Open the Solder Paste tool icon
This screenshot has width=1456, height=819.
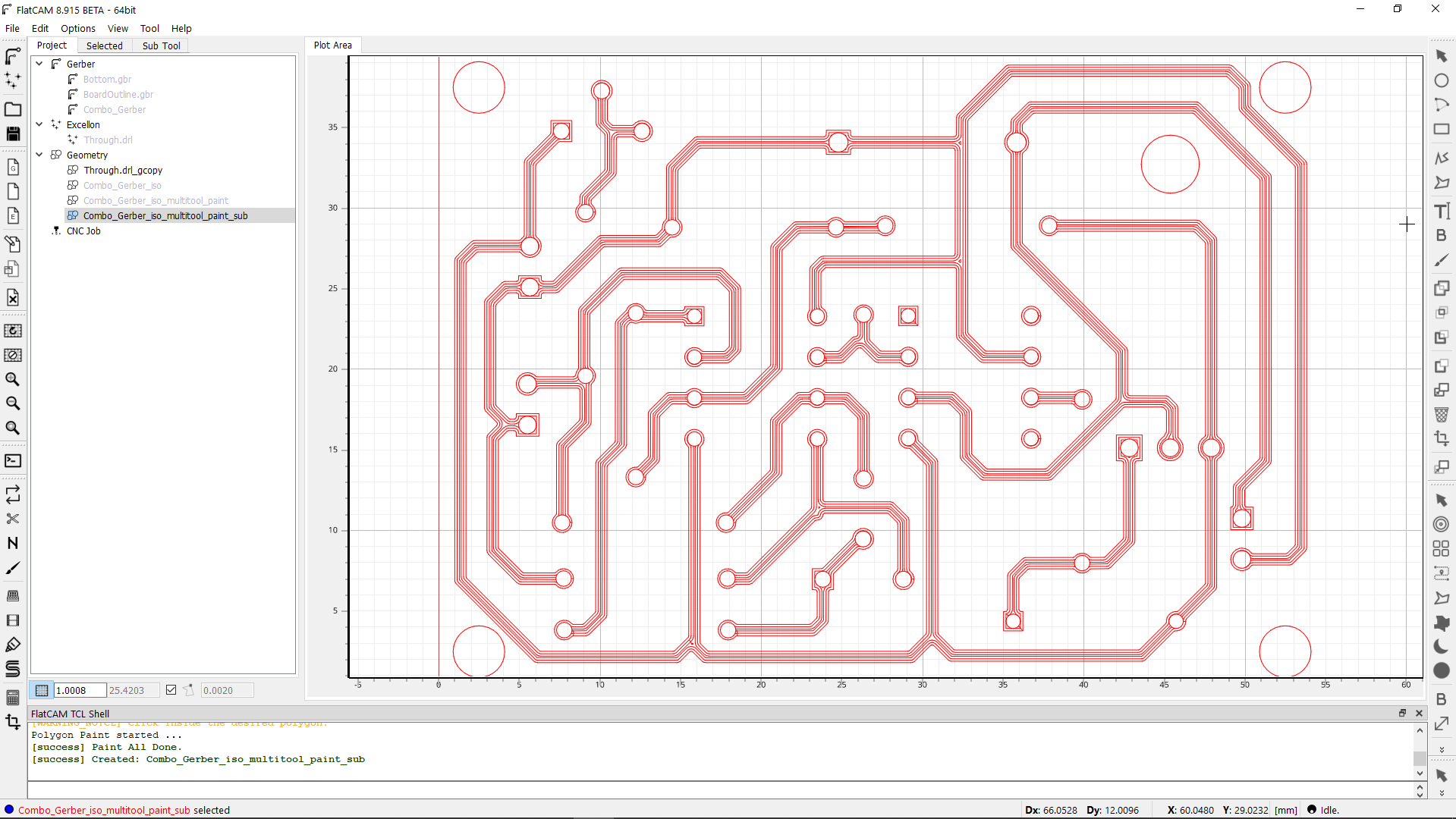[x=13, y=645]
